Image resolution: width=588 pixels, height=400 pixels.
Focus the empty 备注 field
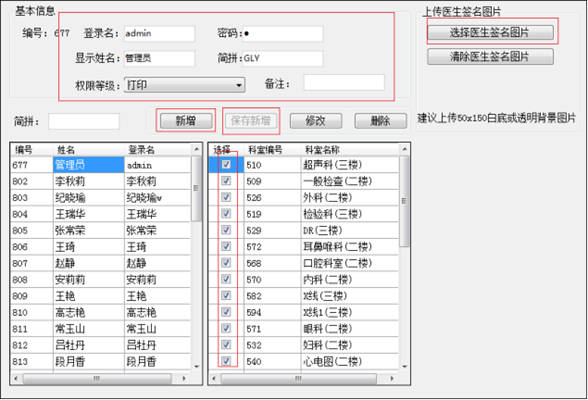click(344, 82)
